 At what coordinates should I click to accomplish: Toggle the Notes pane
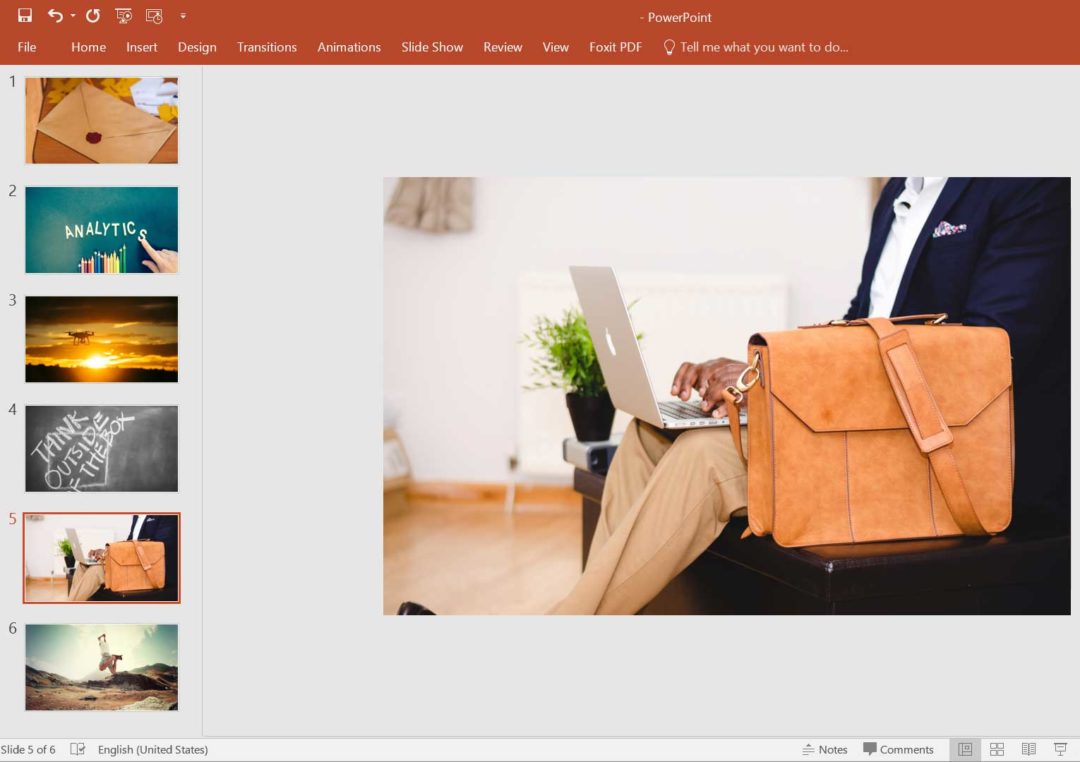826,748
